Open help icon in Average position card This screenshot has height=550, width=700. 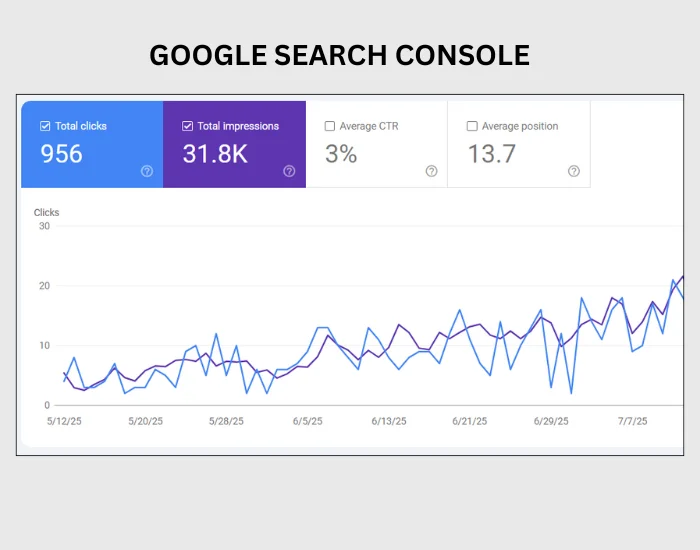(x=574, y=171)
